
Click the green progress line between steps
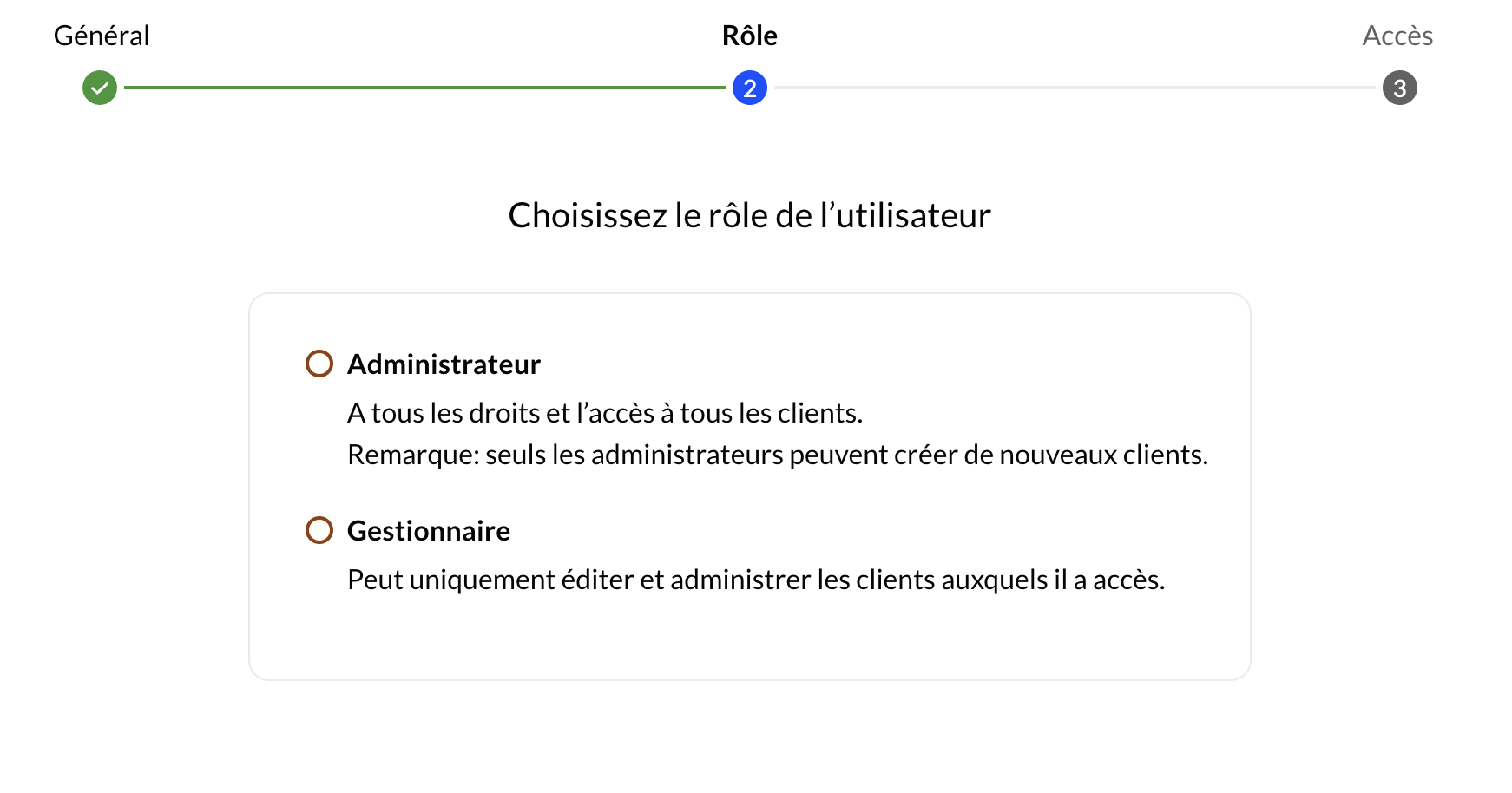click(x=424, y=88)
